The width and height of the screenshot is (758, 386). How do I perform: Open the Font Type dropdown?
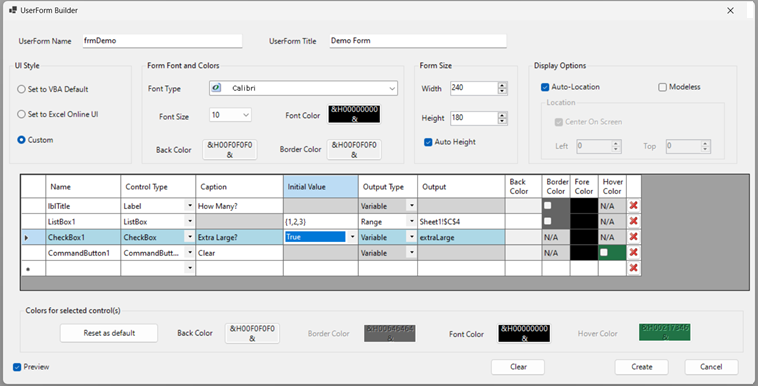(392, 89)
